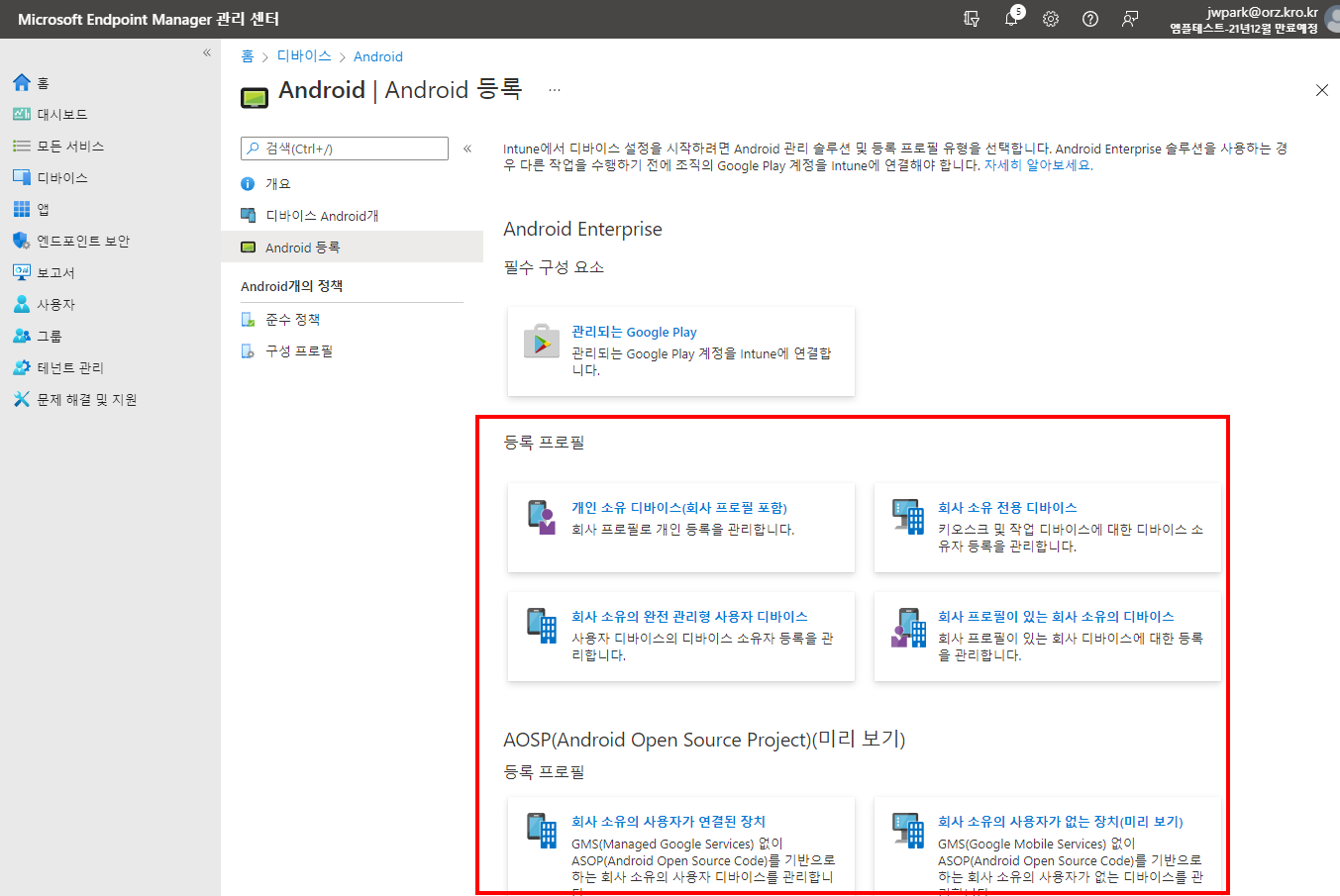Click the 디바이스 monitor icon
Viewport: 1340px width, 896px height.
[22, 177]
